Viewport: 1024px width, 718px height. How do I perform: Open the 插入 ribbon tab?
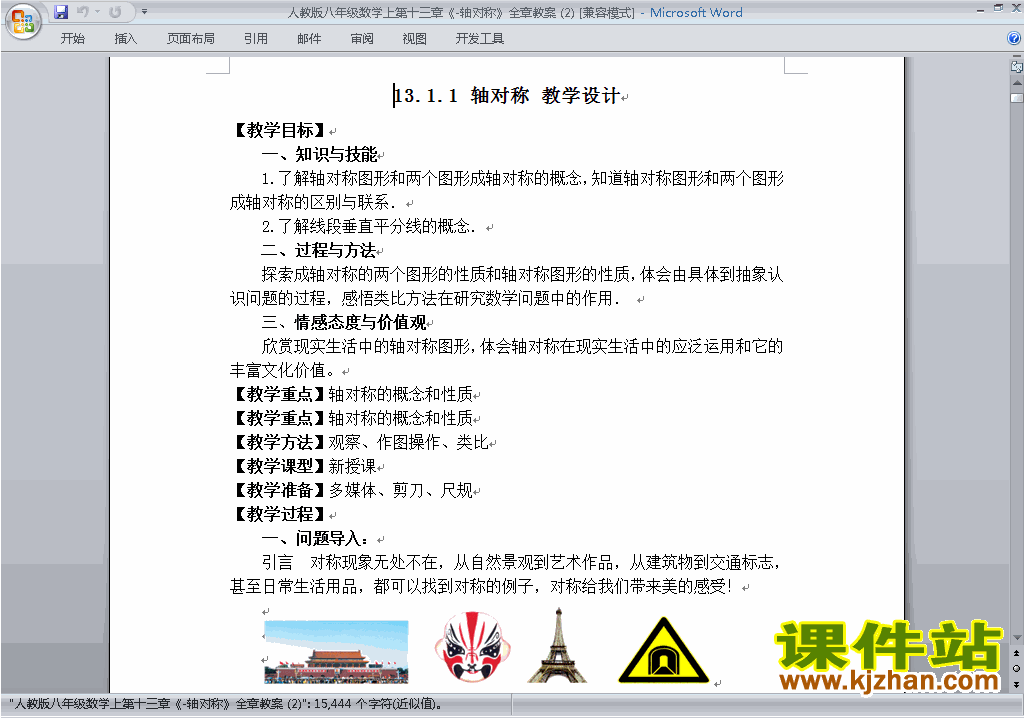[125, 39]
